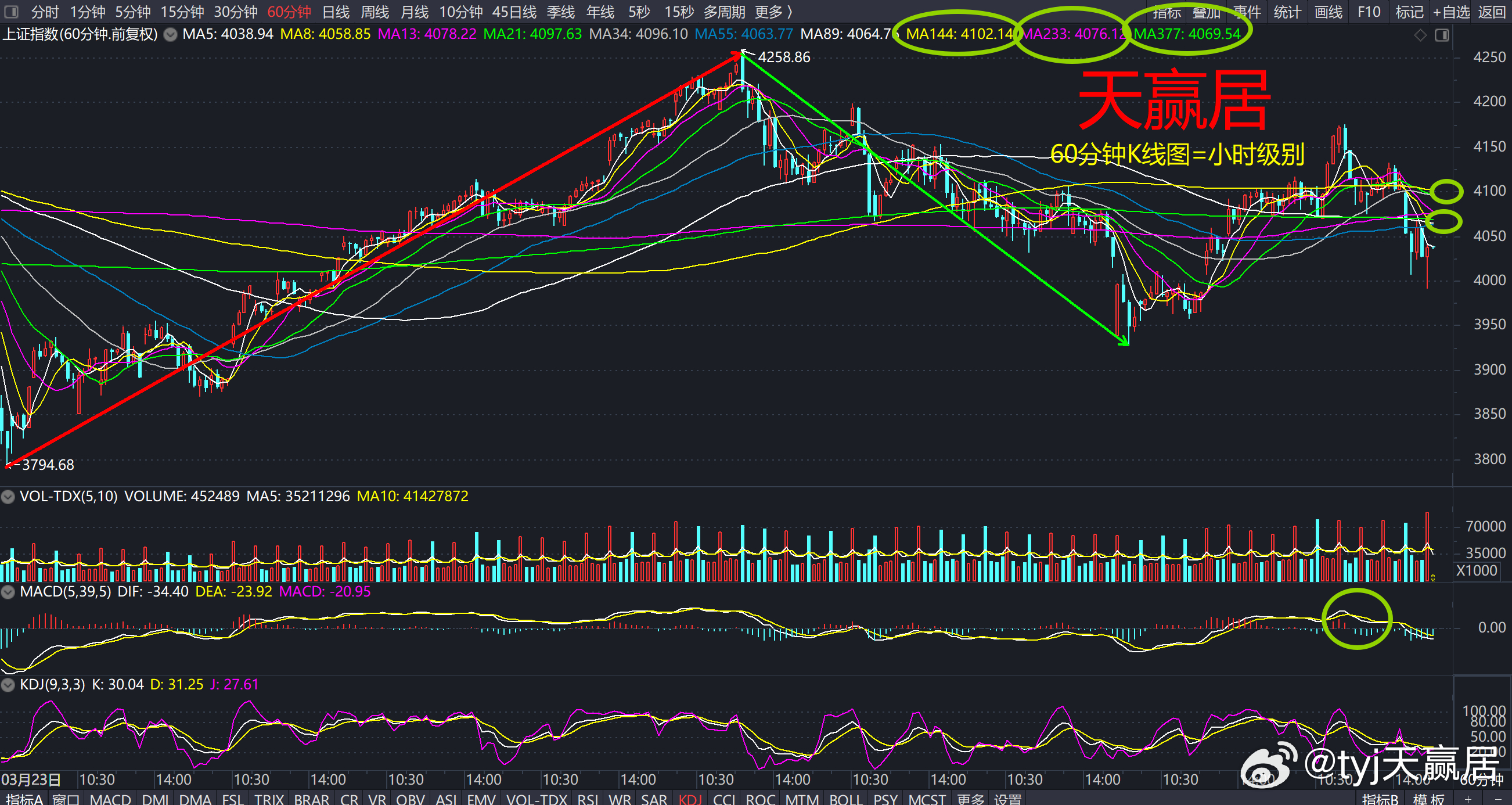Select BRAR indicator tab

point(311,799)
